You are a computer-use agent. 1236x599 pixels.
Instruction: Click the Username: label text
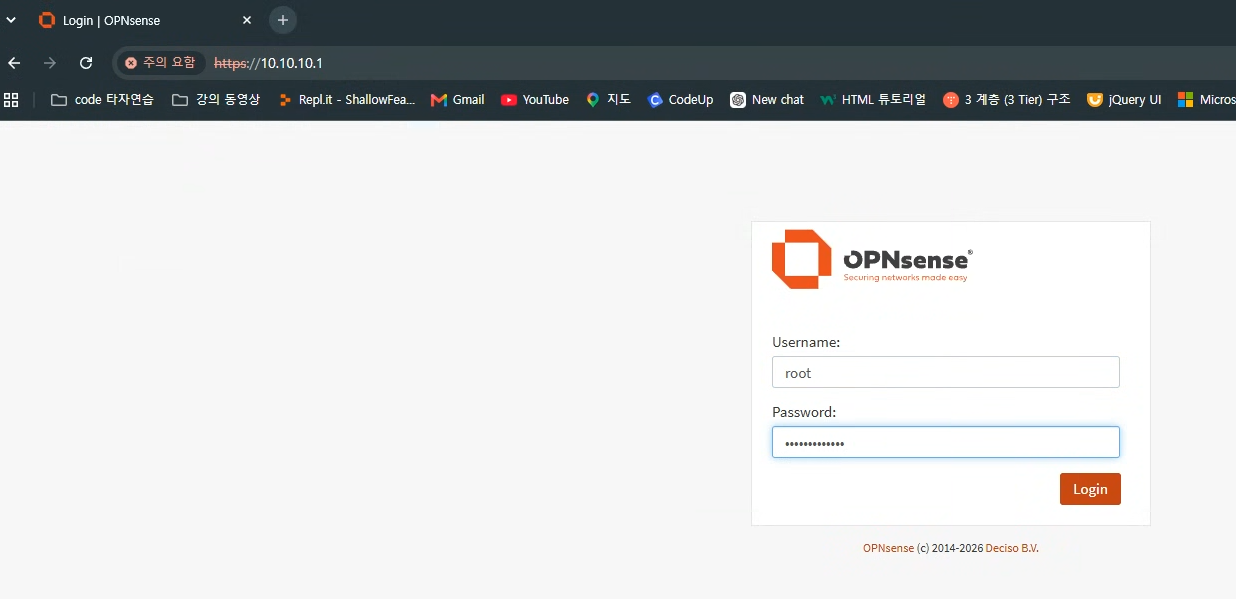(806, 342)
